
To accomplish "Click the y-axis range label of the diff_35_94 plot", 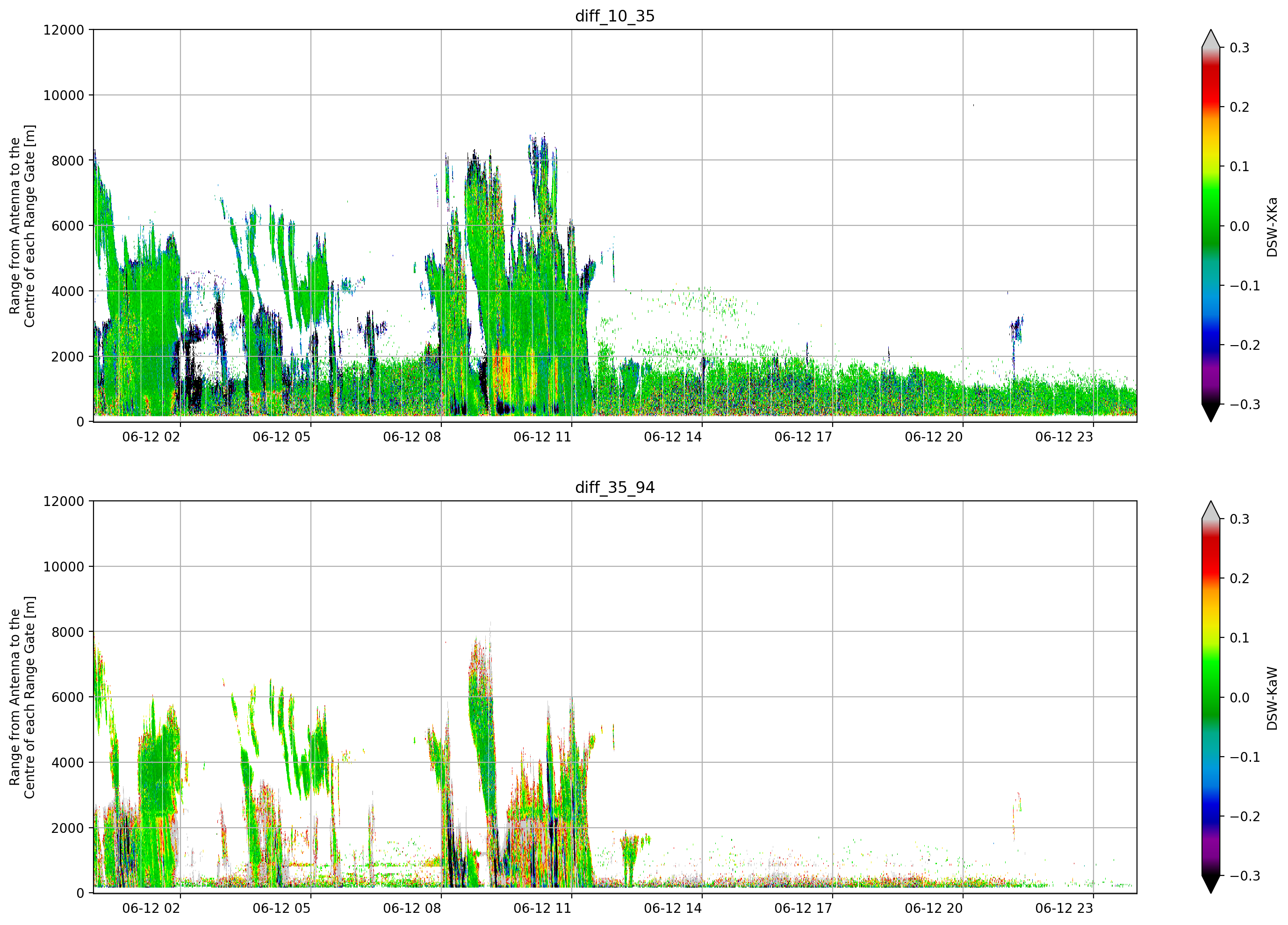I will [22, 698].
